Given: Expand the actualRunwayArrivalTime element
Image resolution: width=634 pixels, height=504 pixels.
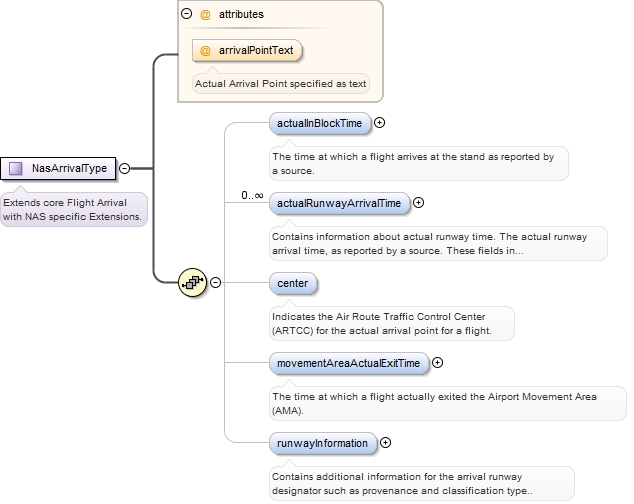Looking at the screenshot, I should (418, 203).
